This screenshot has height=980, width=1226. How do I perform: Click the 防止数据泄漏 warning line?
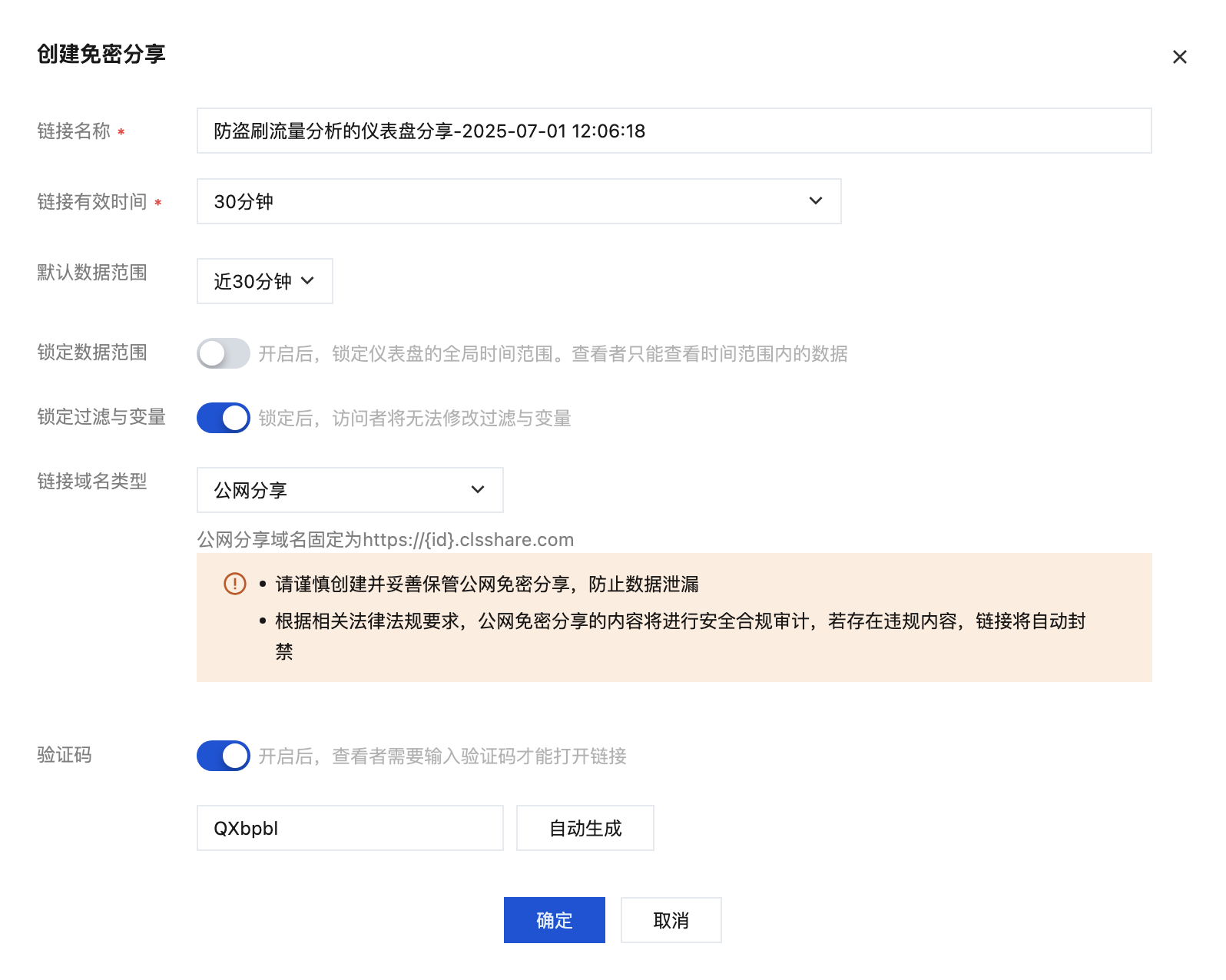click(486, 584)
